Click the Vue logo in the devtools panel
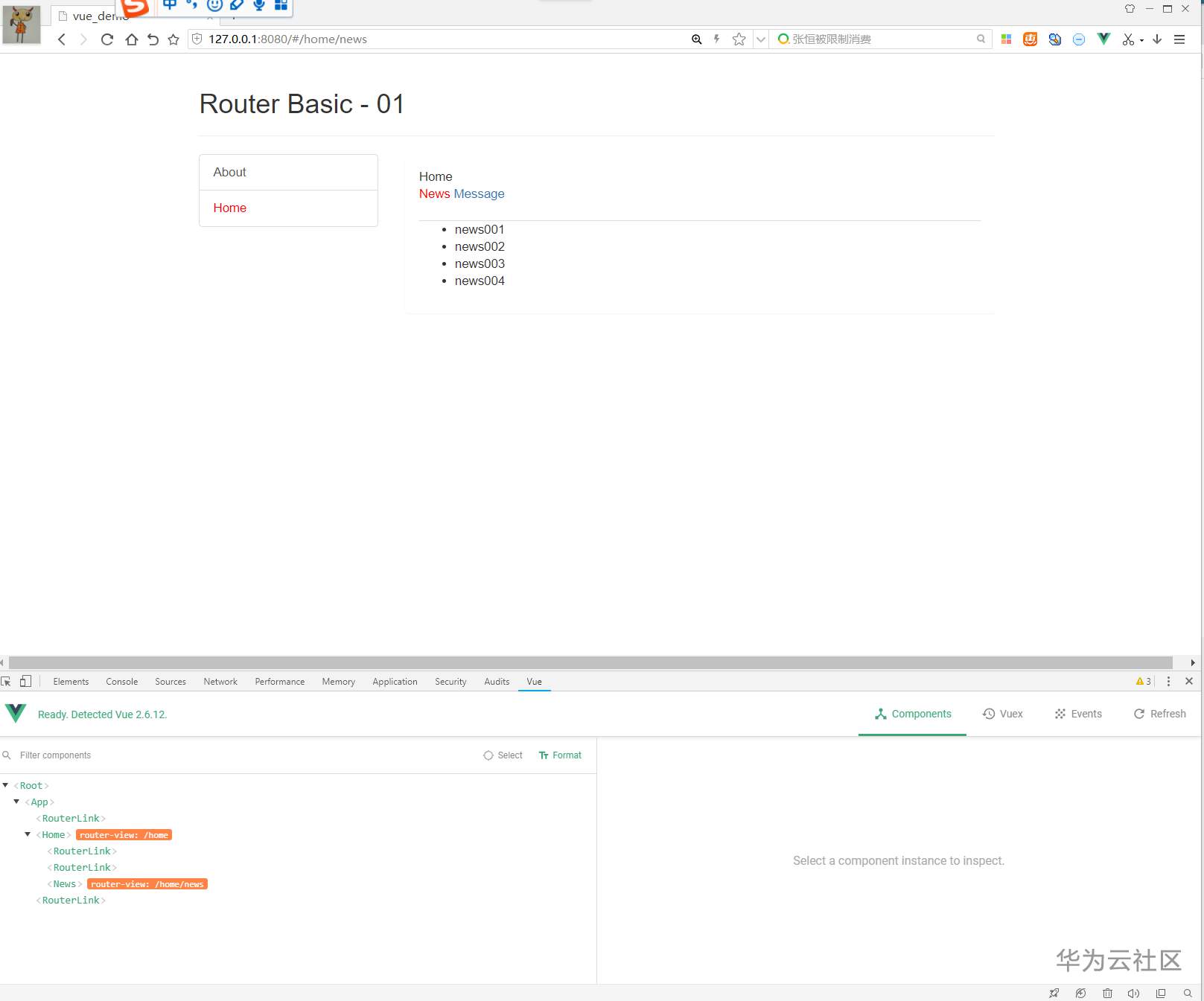 click(16, 714)
